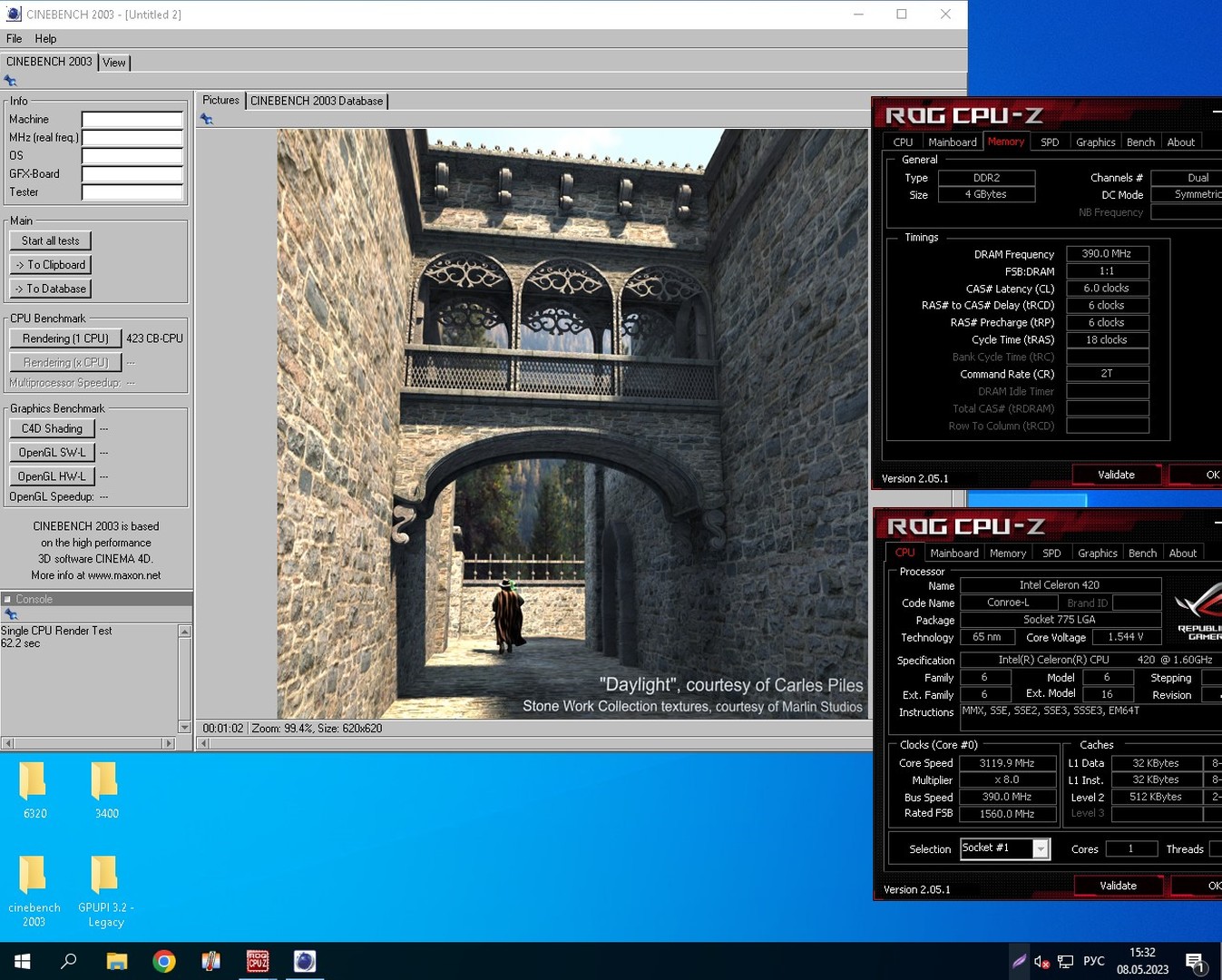Click console horizontal scrollbar right arrow
The image size is (1222, 980).
coord(169,743)
